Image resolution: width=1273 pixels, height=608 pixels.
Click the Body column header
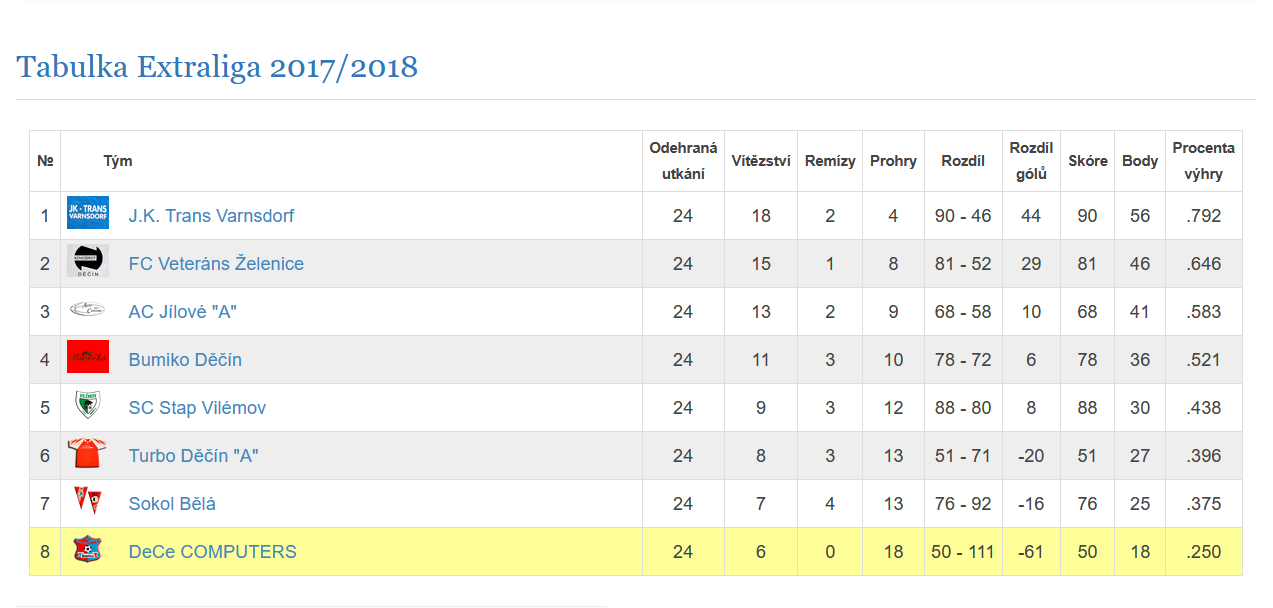1140,161
